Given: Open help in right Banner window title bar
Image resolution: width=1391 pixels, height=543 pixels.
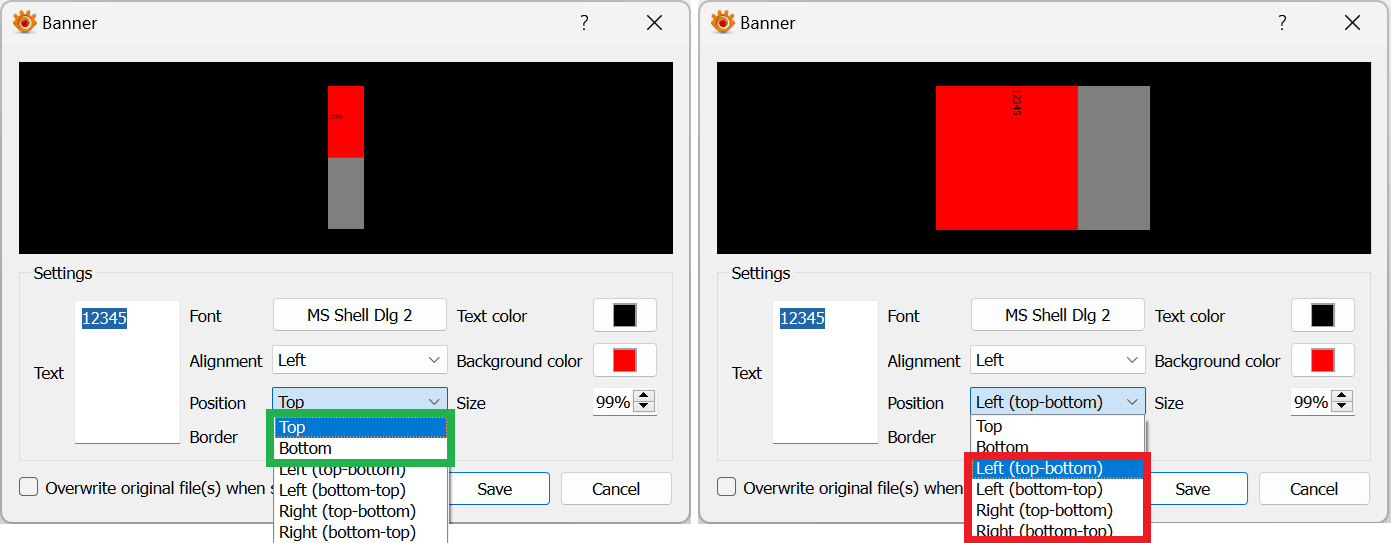Looking at the screenshot, I should [1282, 22].
